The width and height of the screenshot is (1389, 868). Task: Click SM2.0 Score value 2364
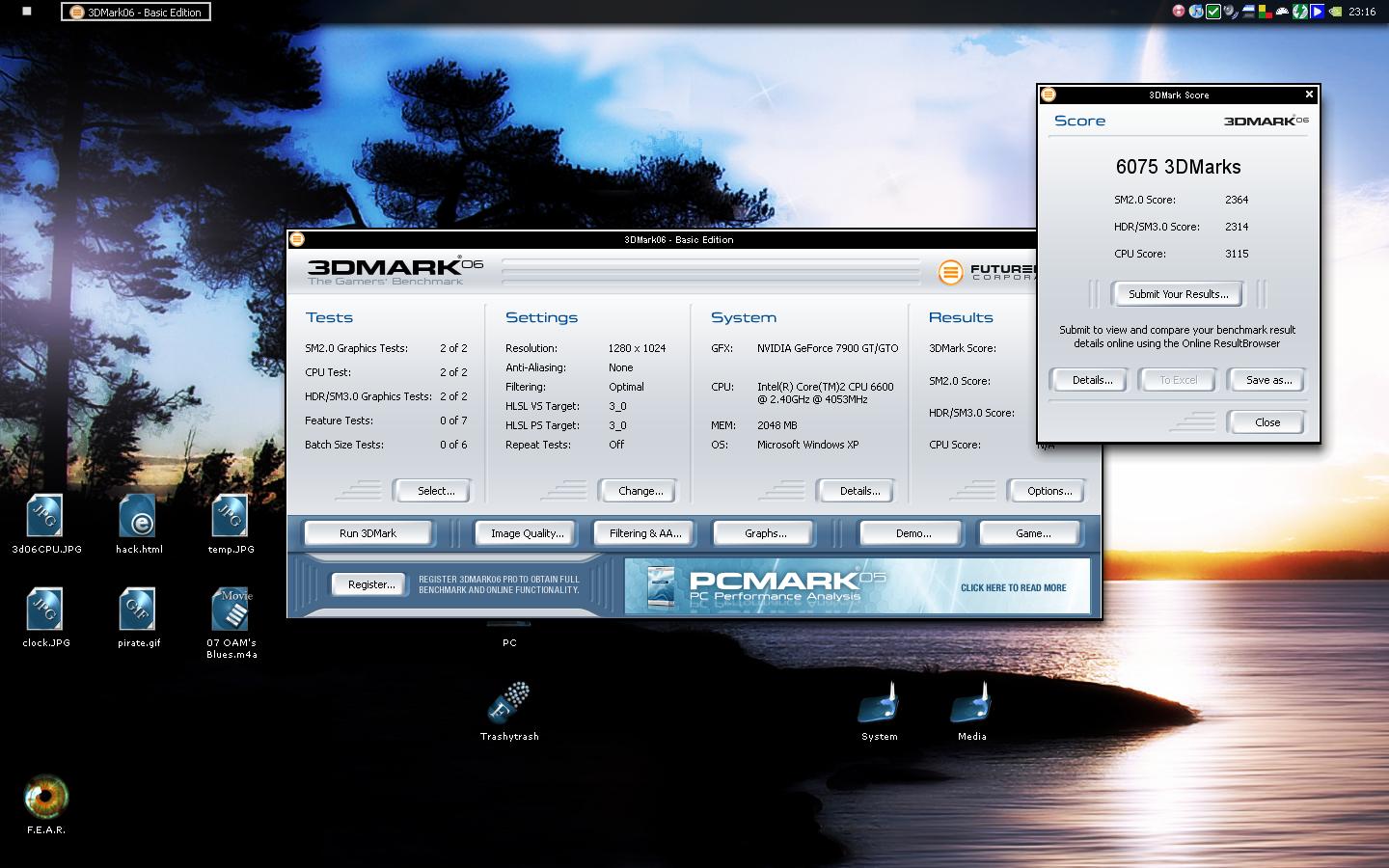tap(1236, 200)
